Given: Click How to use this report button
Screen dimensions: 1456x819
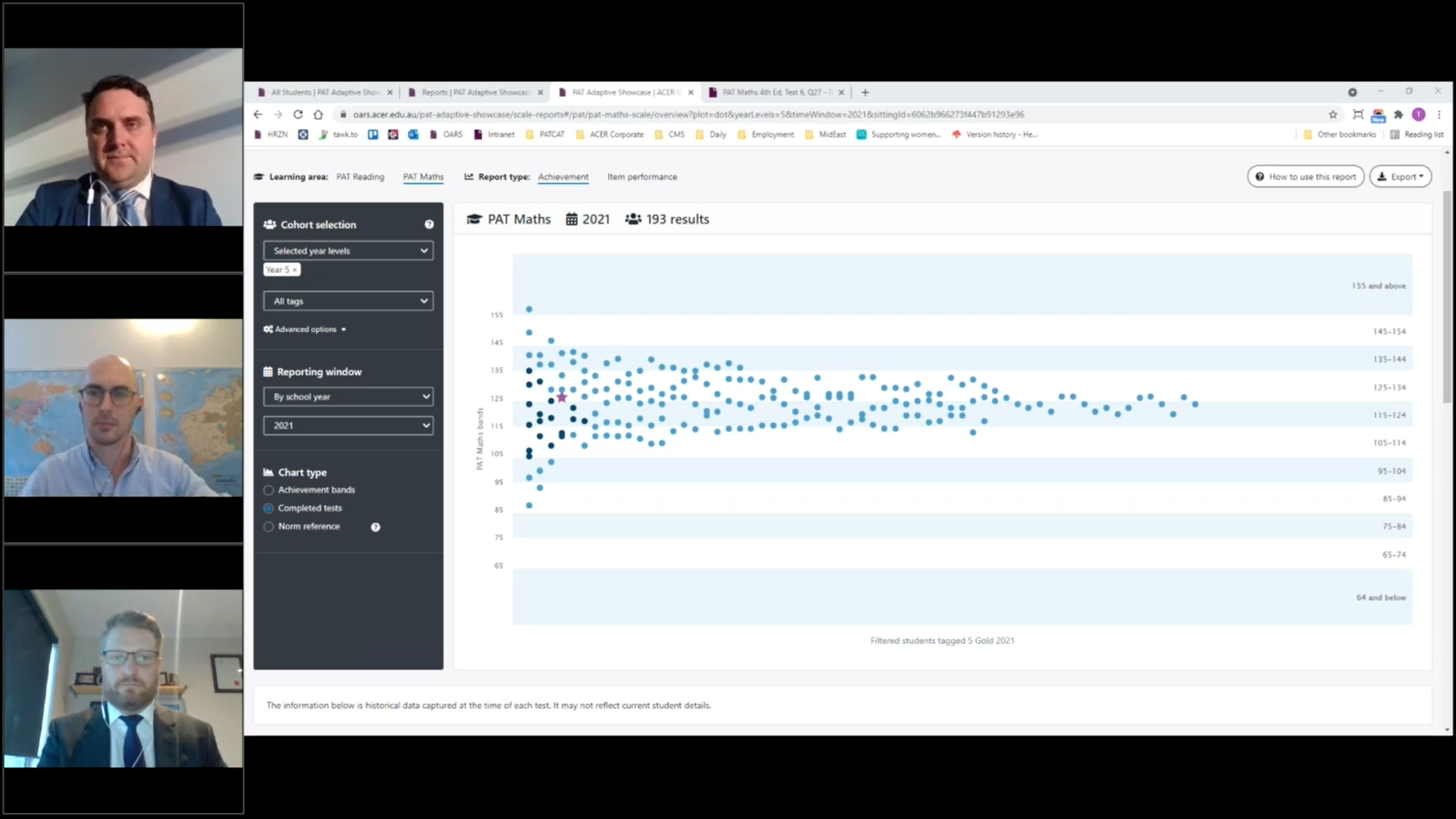Looking at the screenshot, I should tap(1305, 177).
